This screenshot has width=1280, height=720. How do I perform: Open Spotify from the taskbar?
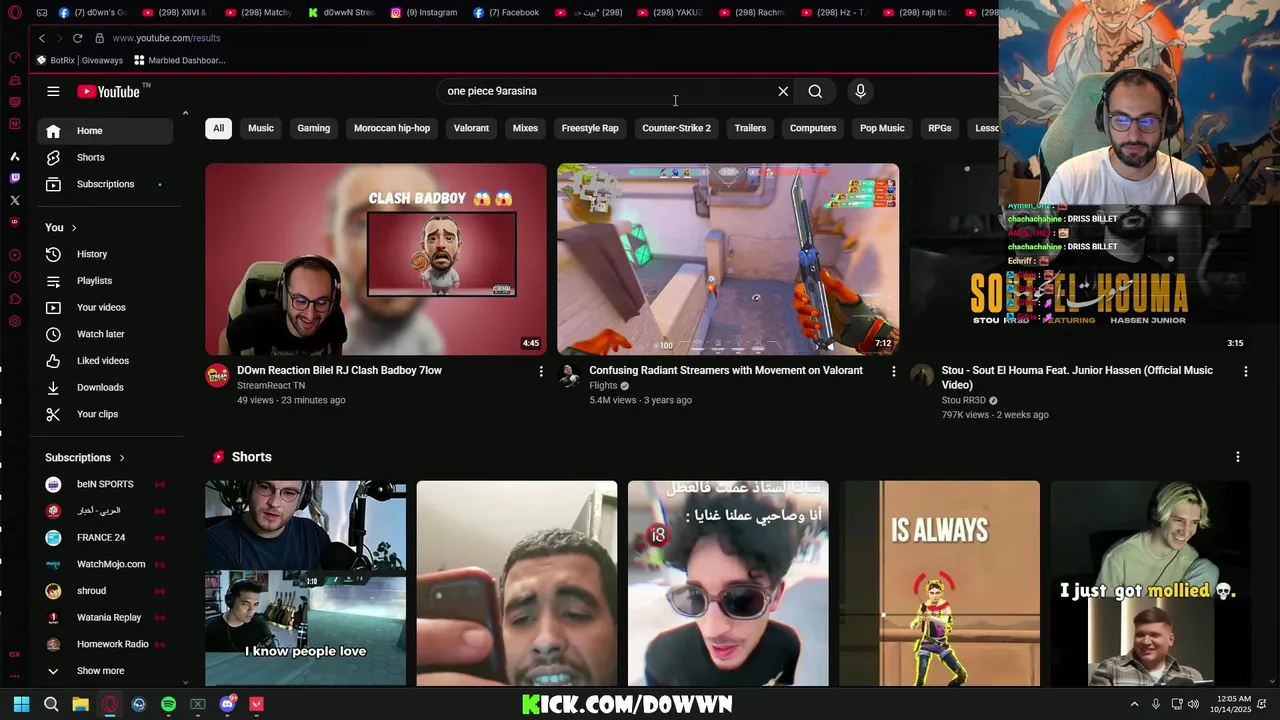tap(168, 704)
